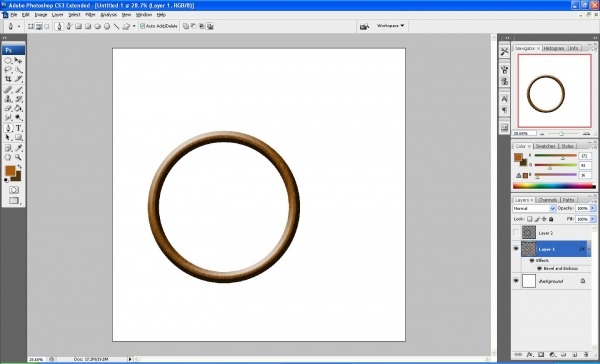Select the Eraser tool
Image resolution: width=600 pixels, height=364 pixels.
tap(8, 108)
